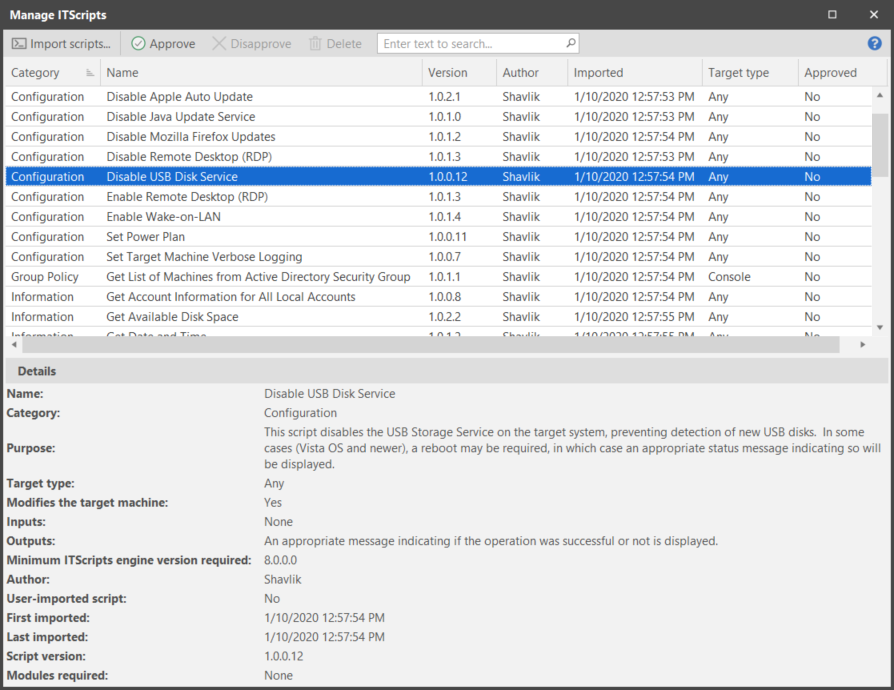
Task: Sort by the Name column header
Action: coord(261,72)
